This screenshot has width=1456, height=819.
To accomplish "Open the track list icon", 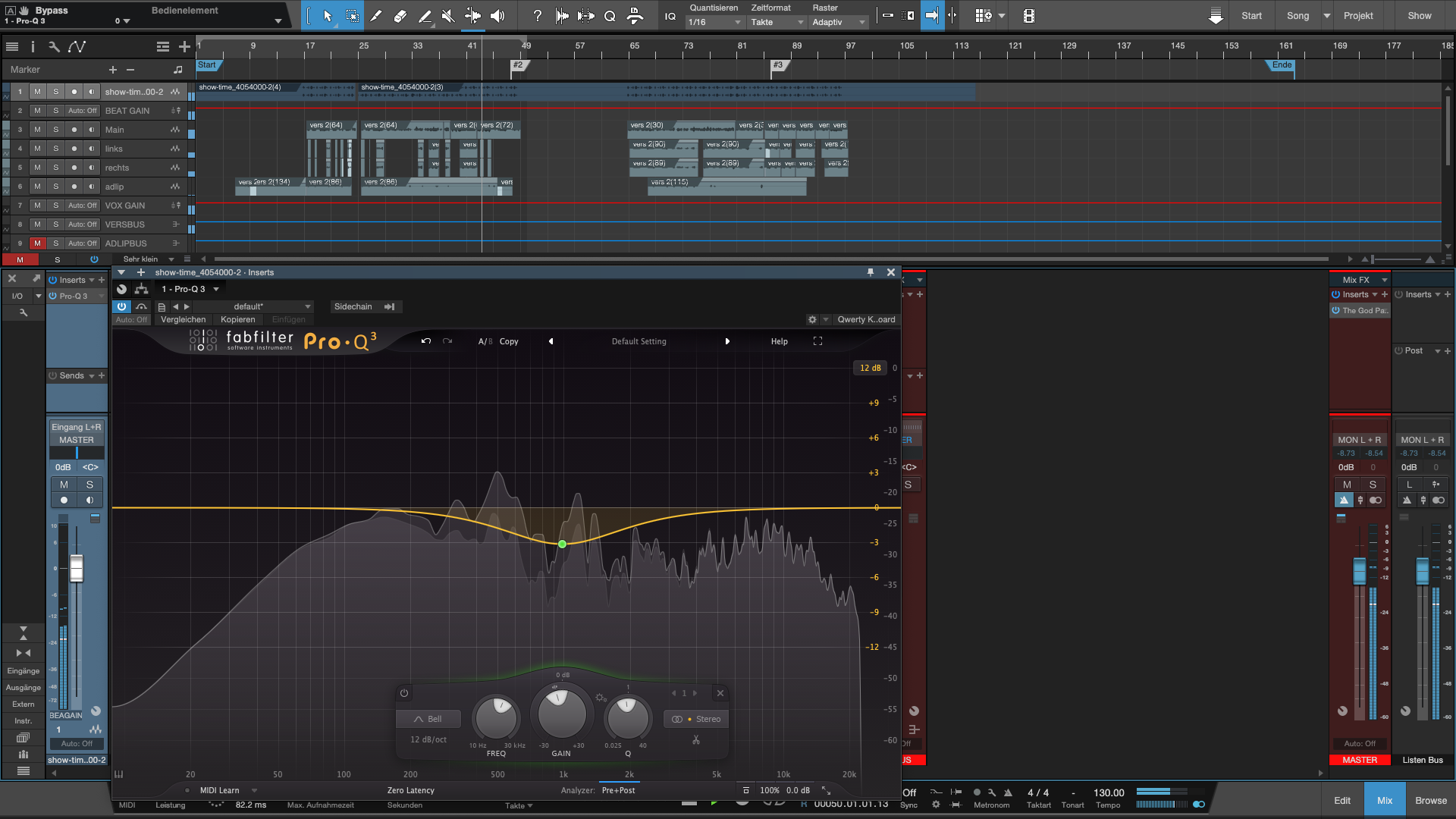I will (12, 47).
